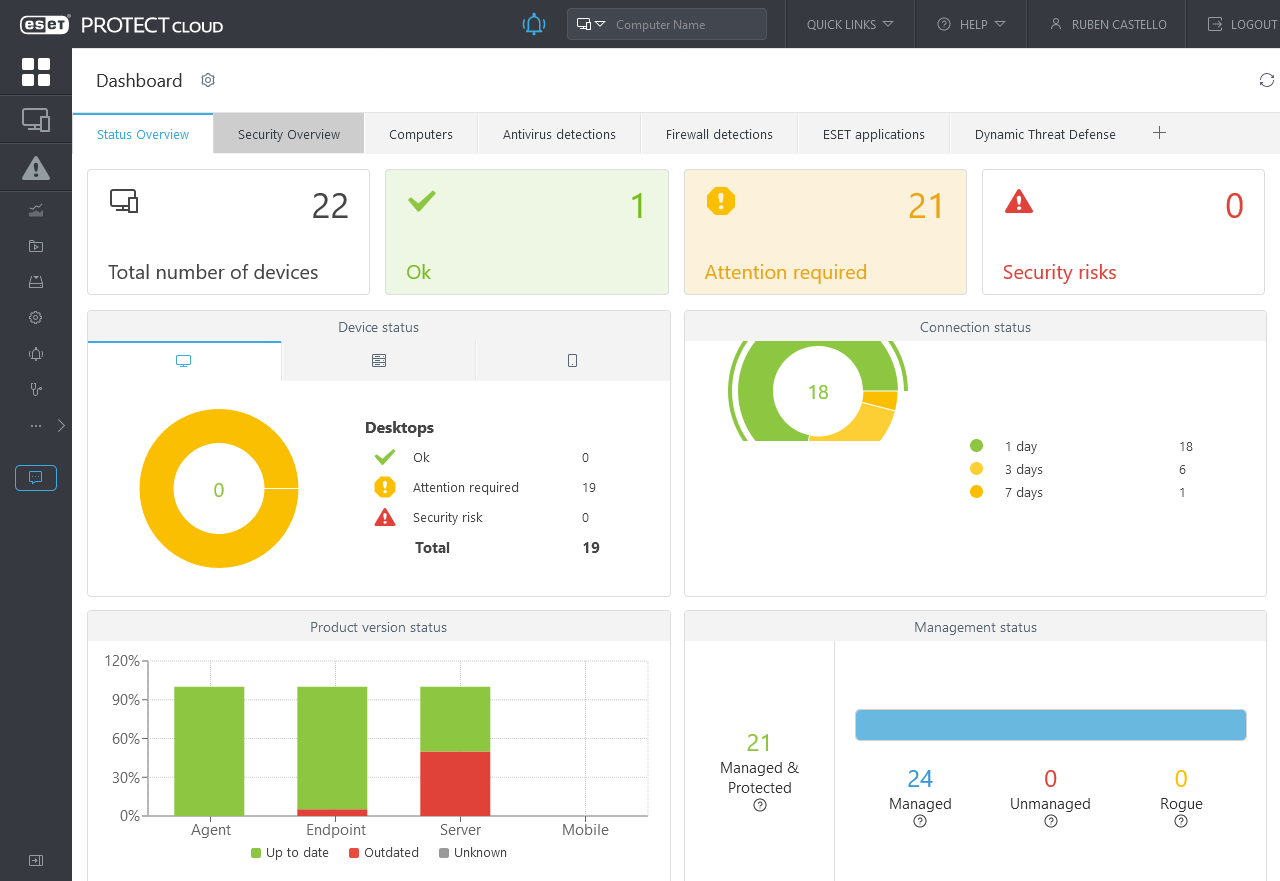Switch to the Security Overview tab
The height and width of the screenshot is (881, 1280).
(289, 134)
